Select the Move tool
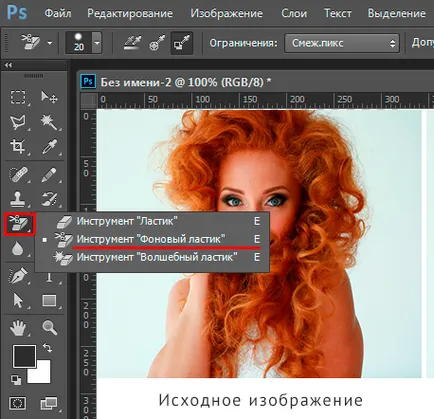The image size is (434, 419). pyautogui.click(x=49, y=97)
